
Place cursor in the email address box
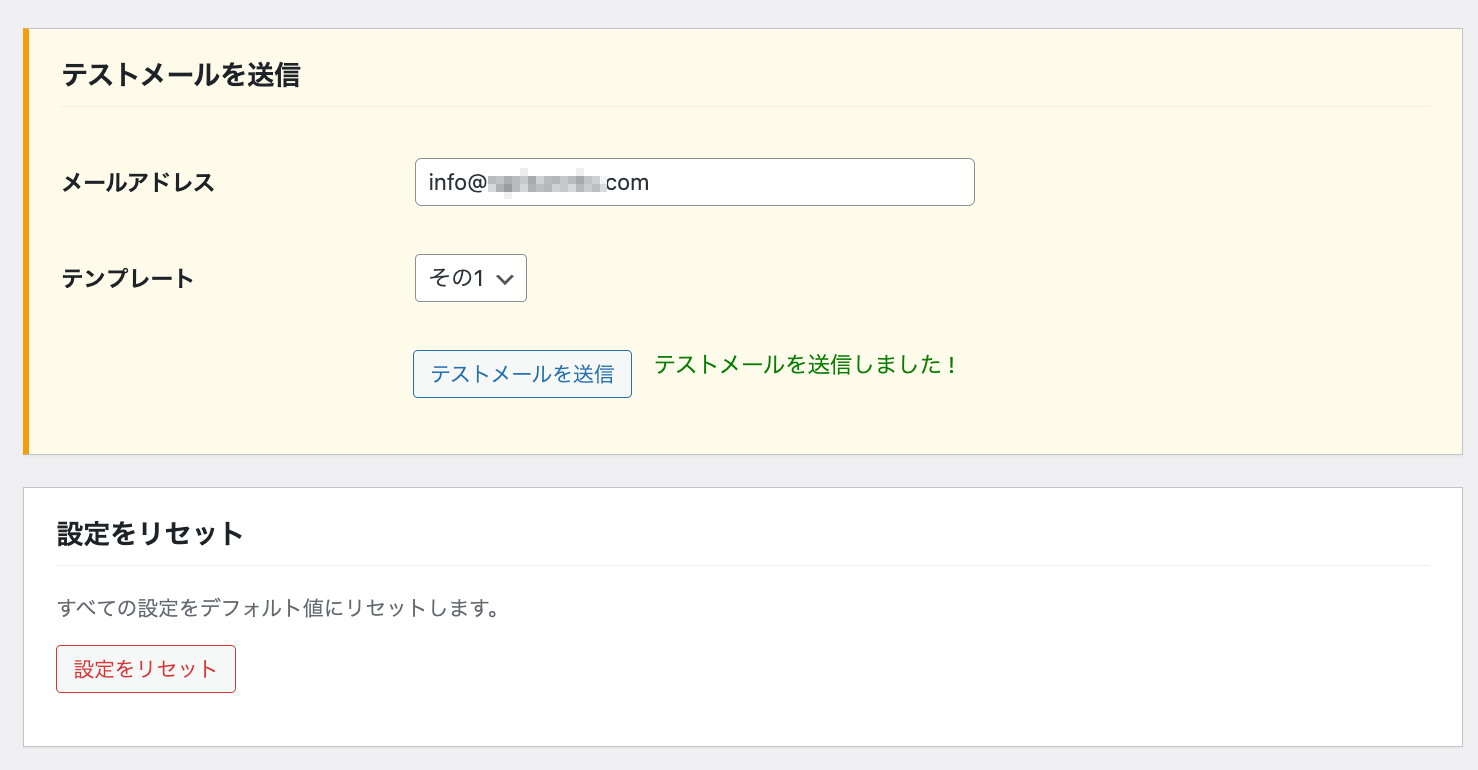click(x=694, y=182)
